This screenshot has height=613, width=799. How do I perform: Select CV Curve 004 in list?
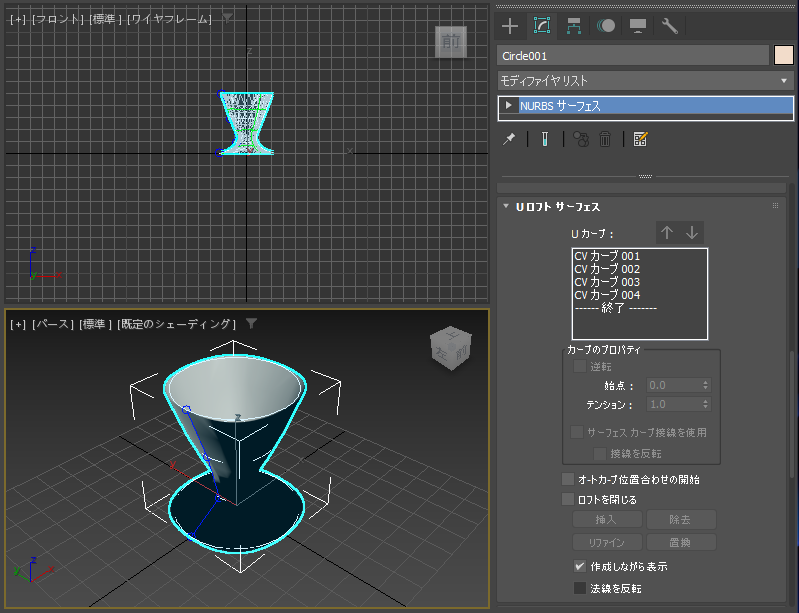tap(640, 295)
